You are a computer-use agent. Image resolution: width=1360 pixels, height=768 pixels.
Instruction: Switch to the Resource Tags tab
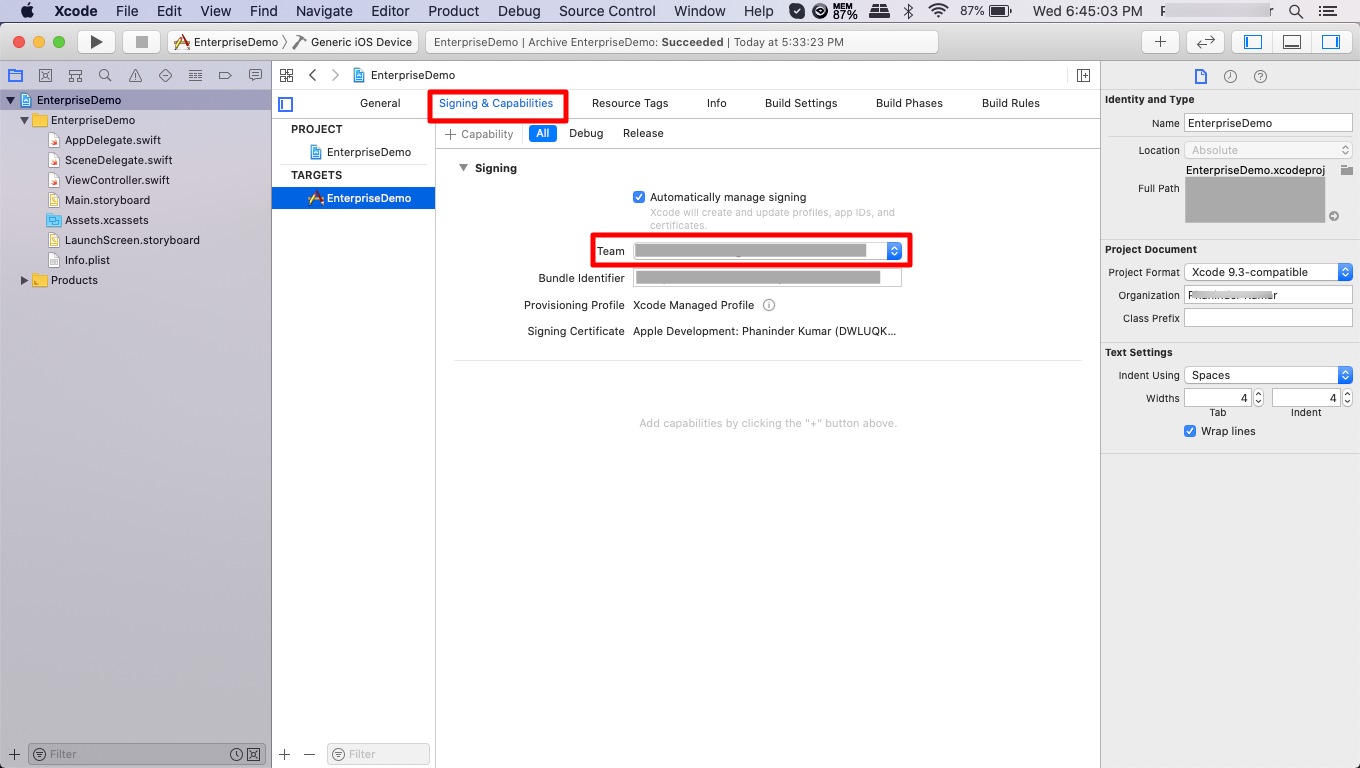point(630,103)
